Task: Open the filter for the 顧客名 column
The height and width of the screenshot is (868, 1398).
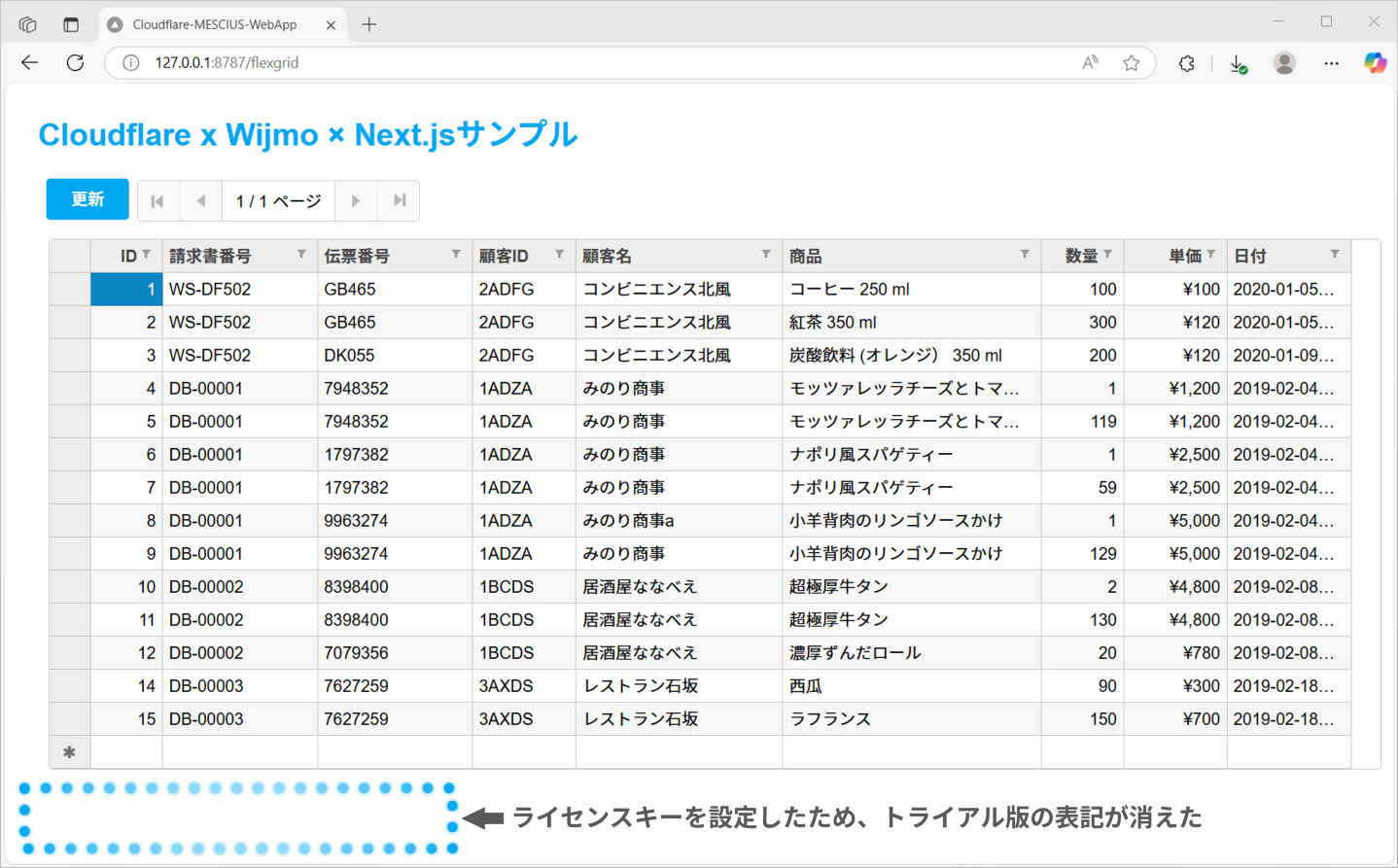Action: pos(766,255)
